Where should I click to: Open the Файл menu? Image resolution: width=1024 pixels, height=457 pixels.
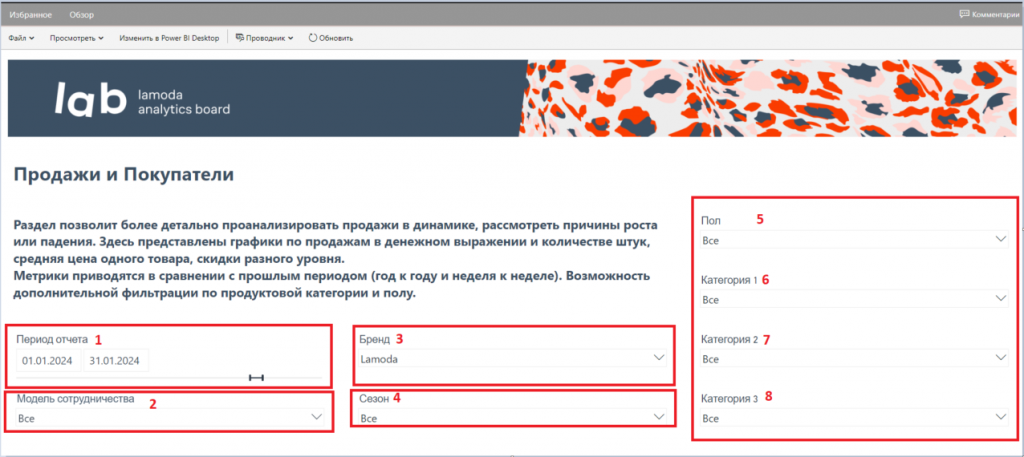[x=22, y=38]
